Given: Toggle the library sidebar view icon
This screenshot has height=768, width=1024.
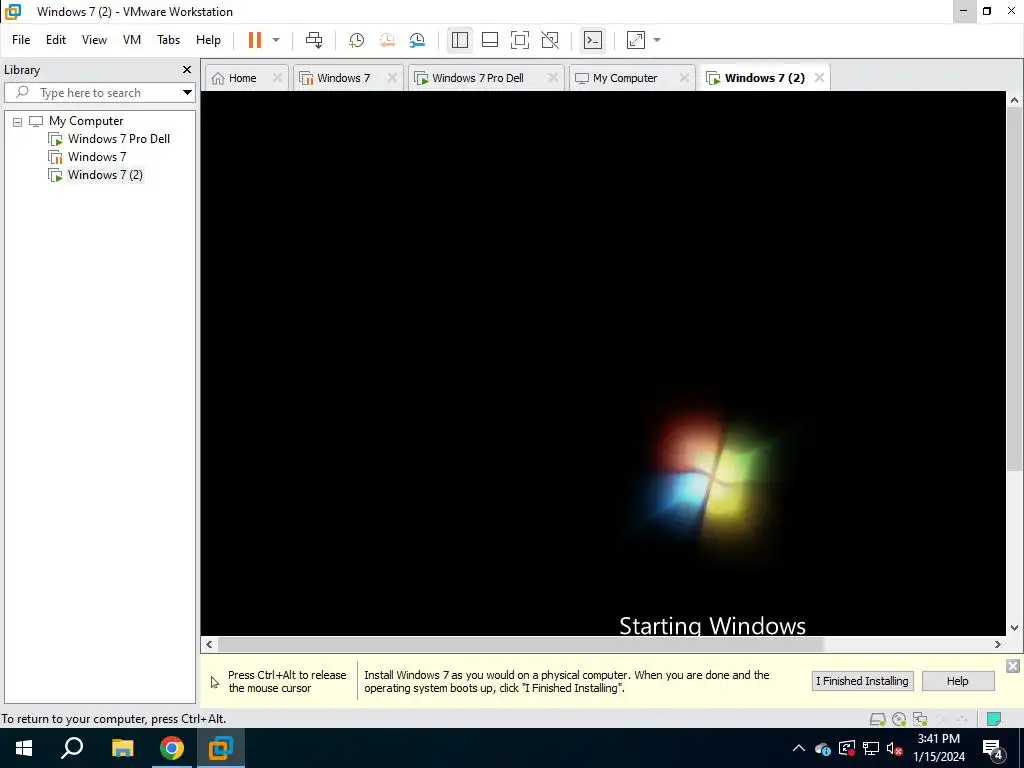Looking at the screenshot, I should coord(460,40).
